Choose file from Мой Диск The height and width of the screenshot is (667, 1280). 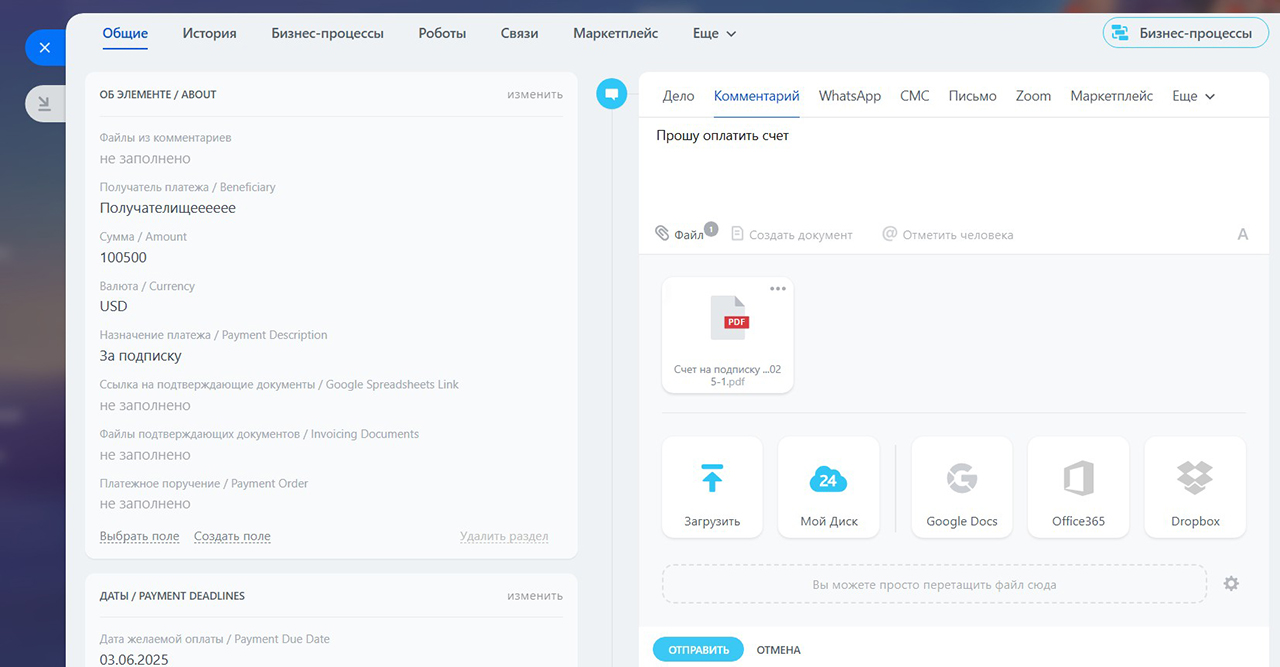(828, 488)
